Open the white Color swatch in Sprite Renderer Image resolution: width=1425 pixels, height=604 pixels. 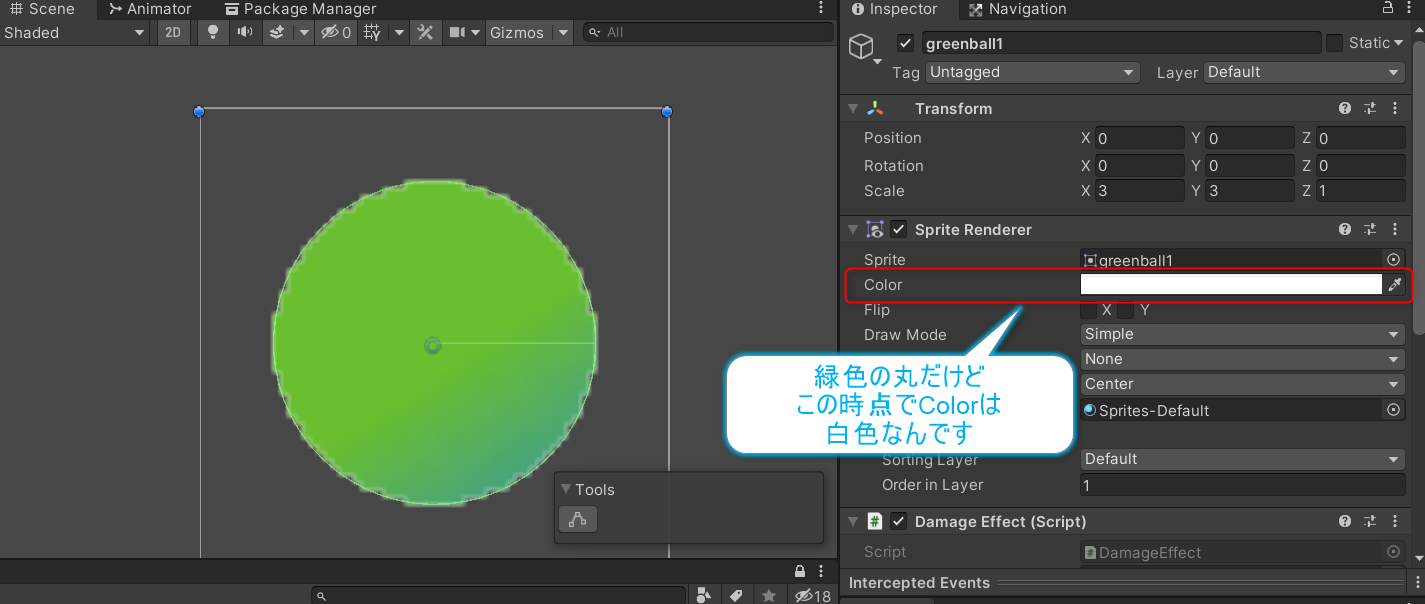click(1230, 284)
